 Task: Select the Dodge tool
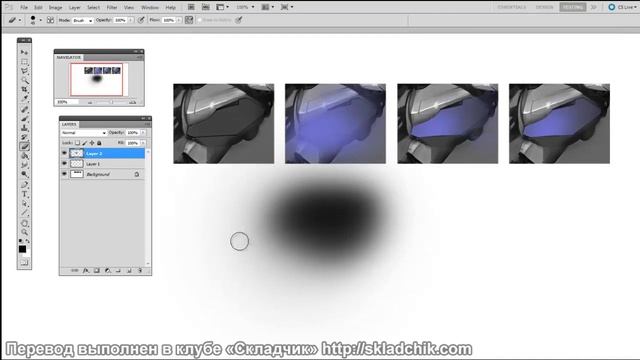[x=24, y=174]
